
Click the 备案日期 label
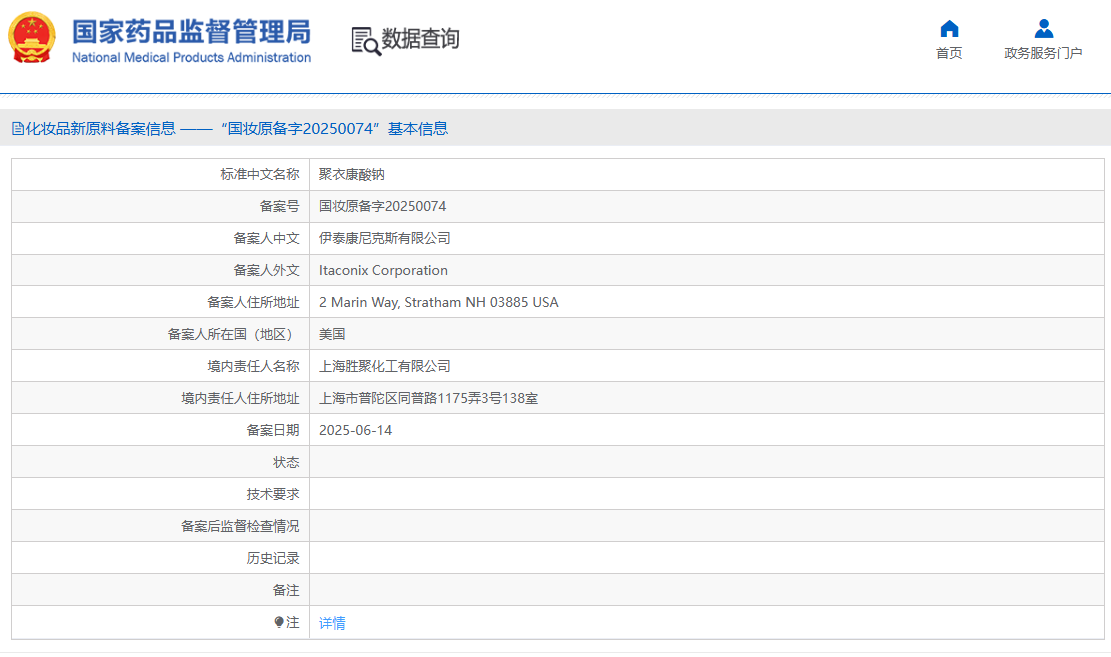point(273,430)
